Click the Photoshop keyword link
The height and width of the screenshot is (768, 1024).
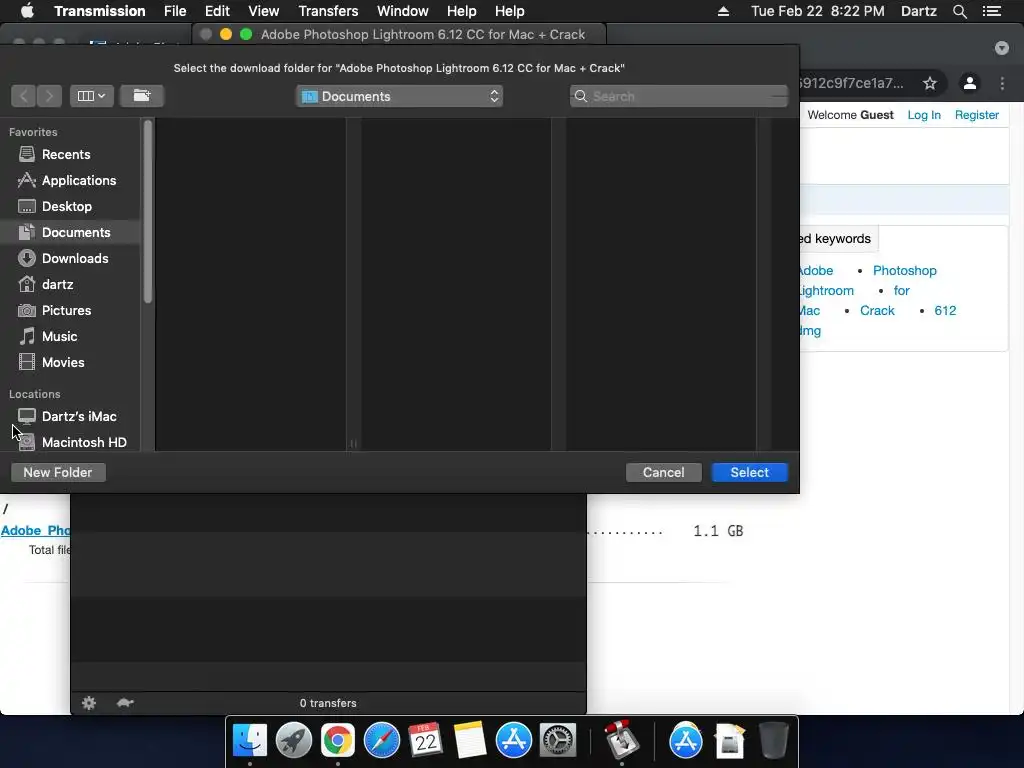point(904,270)
